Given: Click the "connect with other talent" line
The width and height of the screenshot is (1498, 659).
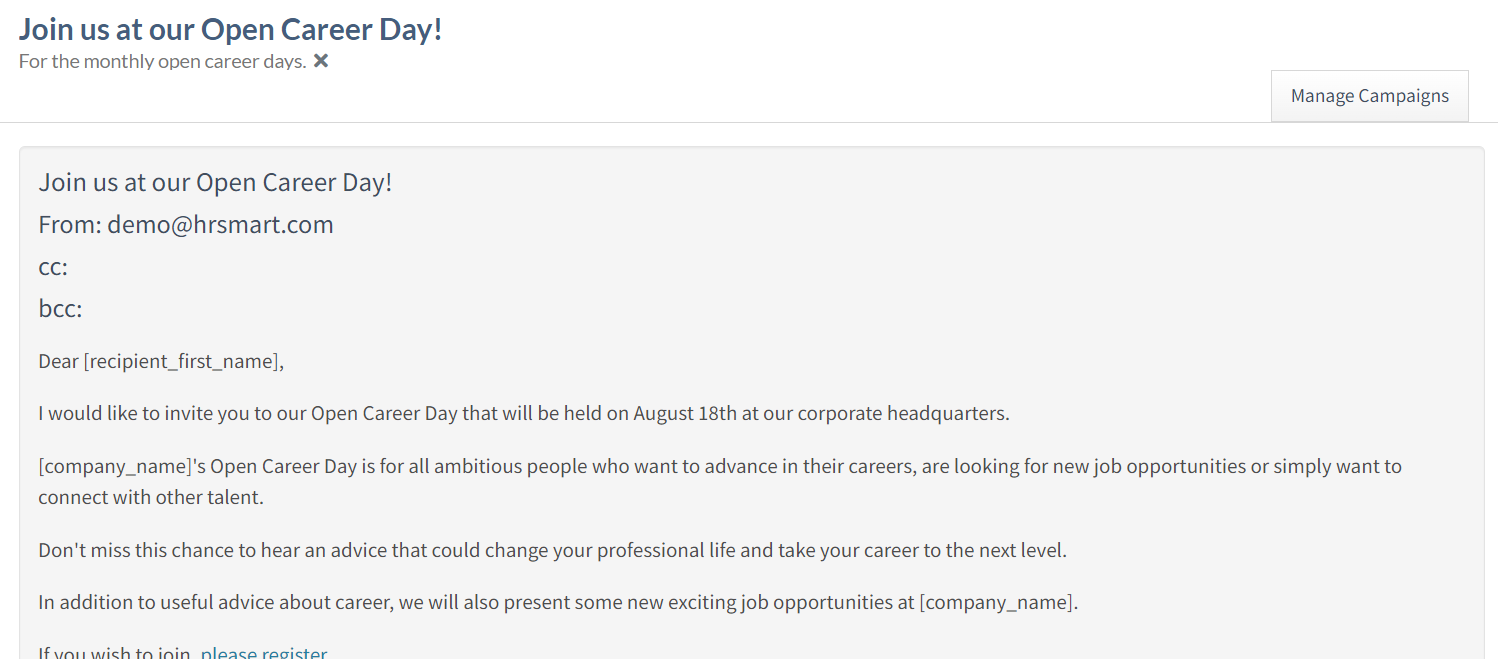Looking at the screenshot, I should [151, 497].
